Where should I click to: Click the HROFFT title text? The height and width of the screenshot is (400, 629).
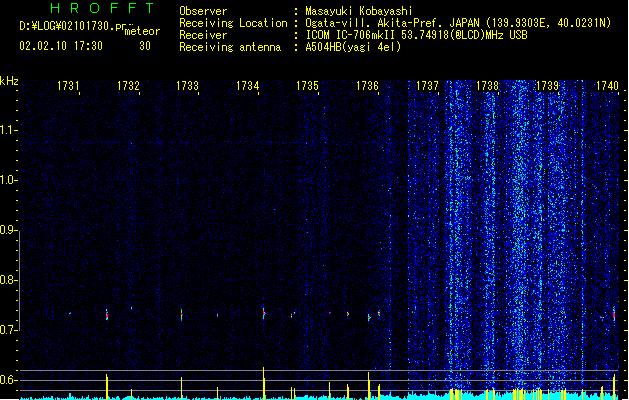[x=102, y=8]
